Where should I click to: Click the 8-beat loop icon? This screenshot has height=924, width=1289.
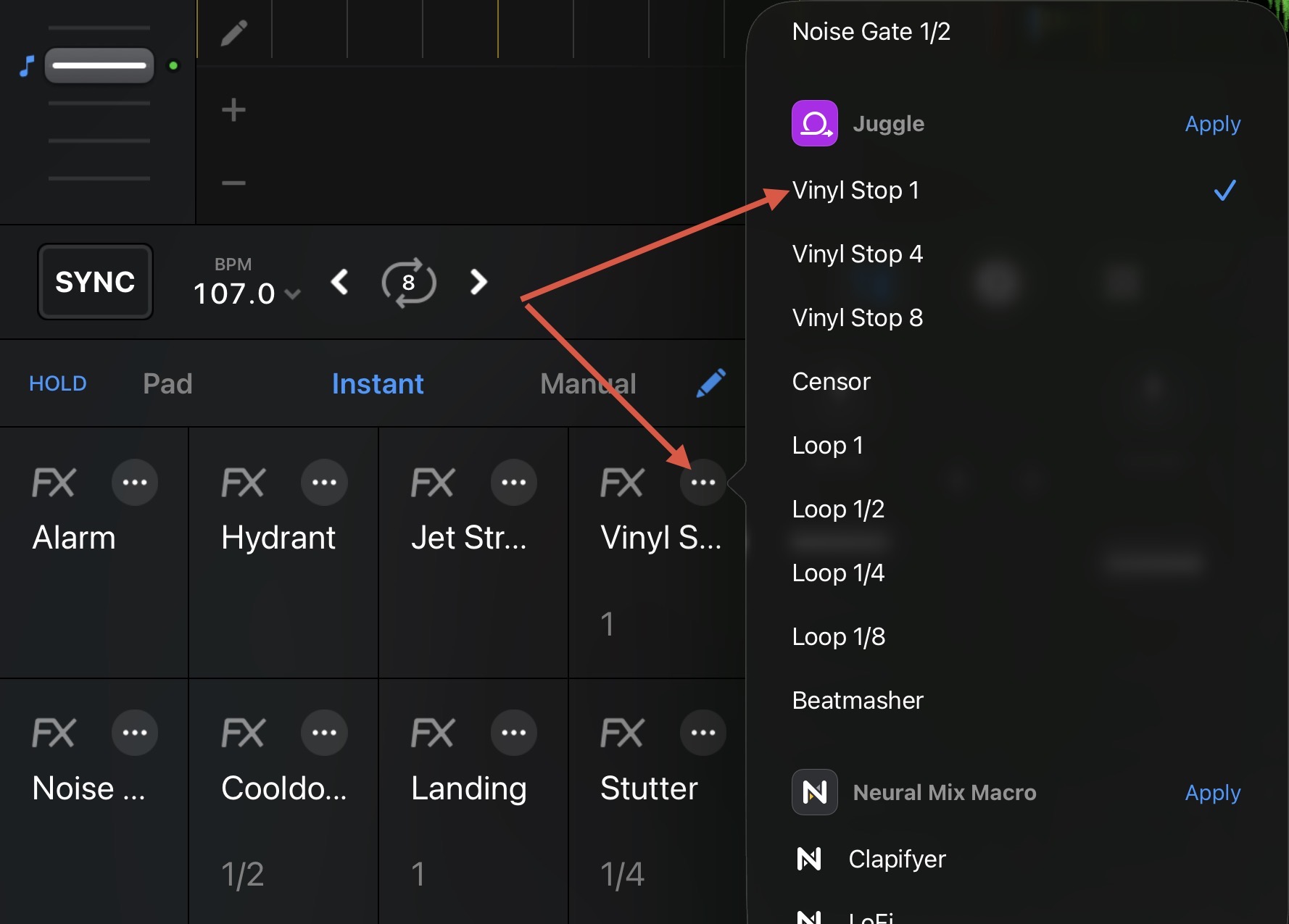pyautogui.click(x=409, y=282)
